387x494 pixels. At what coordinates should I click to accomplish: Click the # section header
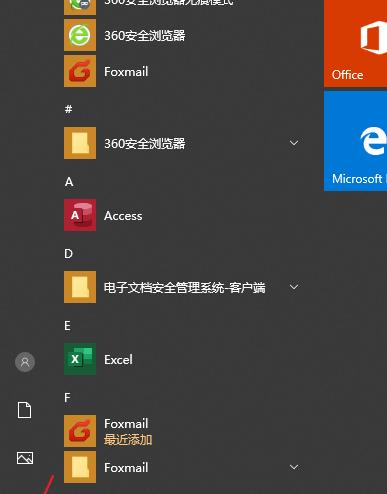coord(68,109)
